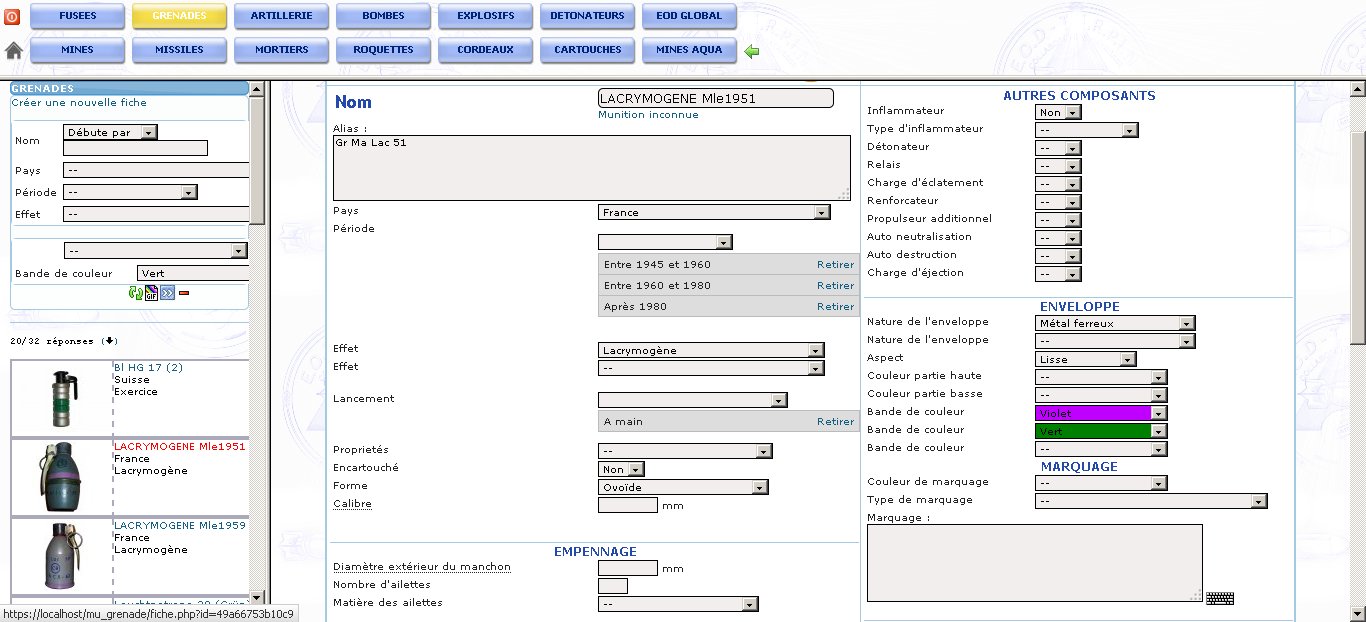Image resolution: width=1366 pixels, height=622 pixels.
Task: Open the GRENADES section
Action: [x=180, y=17]
